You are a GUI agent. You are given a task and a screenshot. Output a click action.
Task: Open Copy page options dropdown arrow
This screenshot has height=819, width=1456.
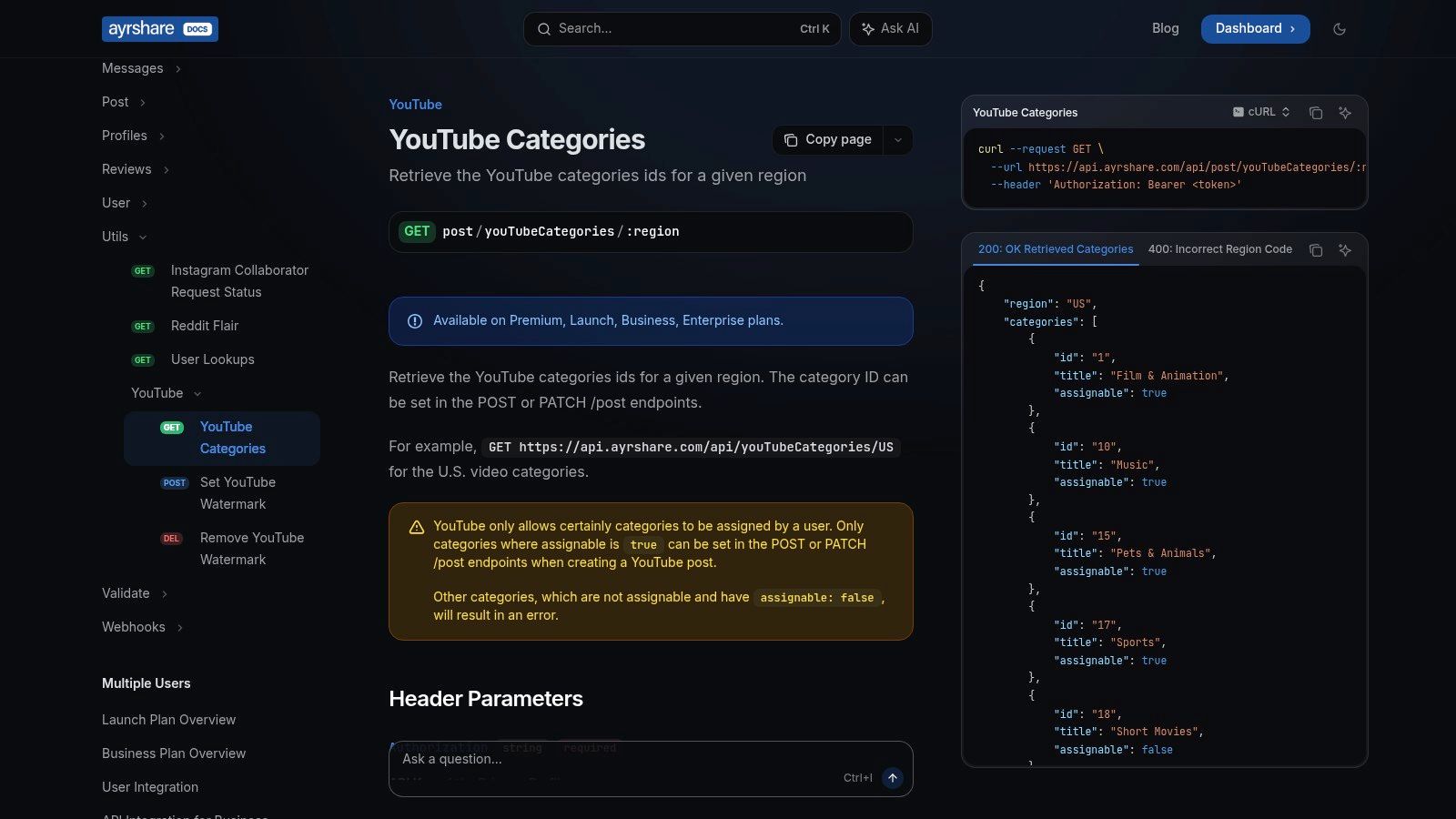coord(898,140)
